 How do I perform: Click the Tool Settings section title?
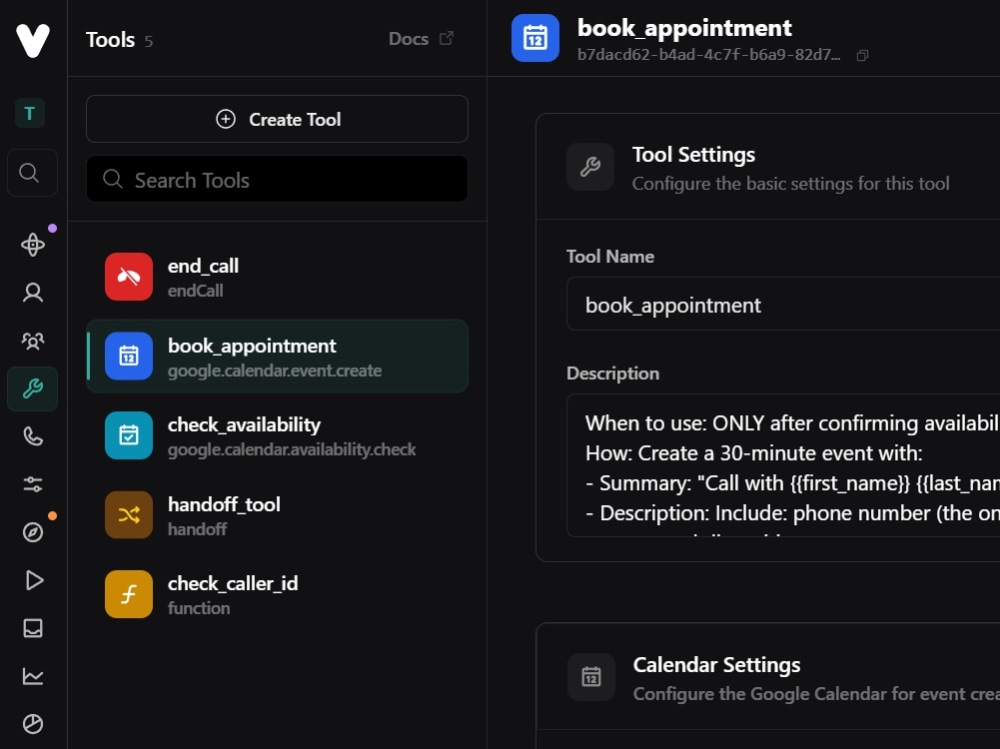693,154
